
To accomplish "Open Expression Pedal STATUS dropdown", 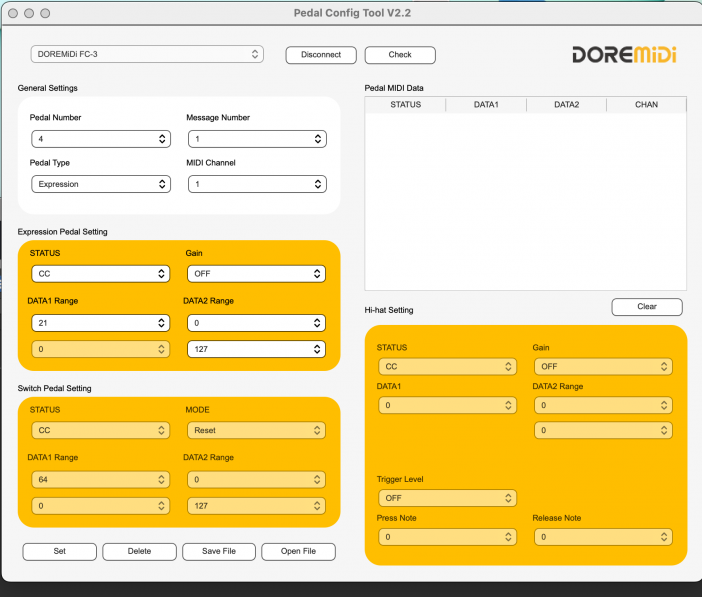I will click(x=100, y=273).
